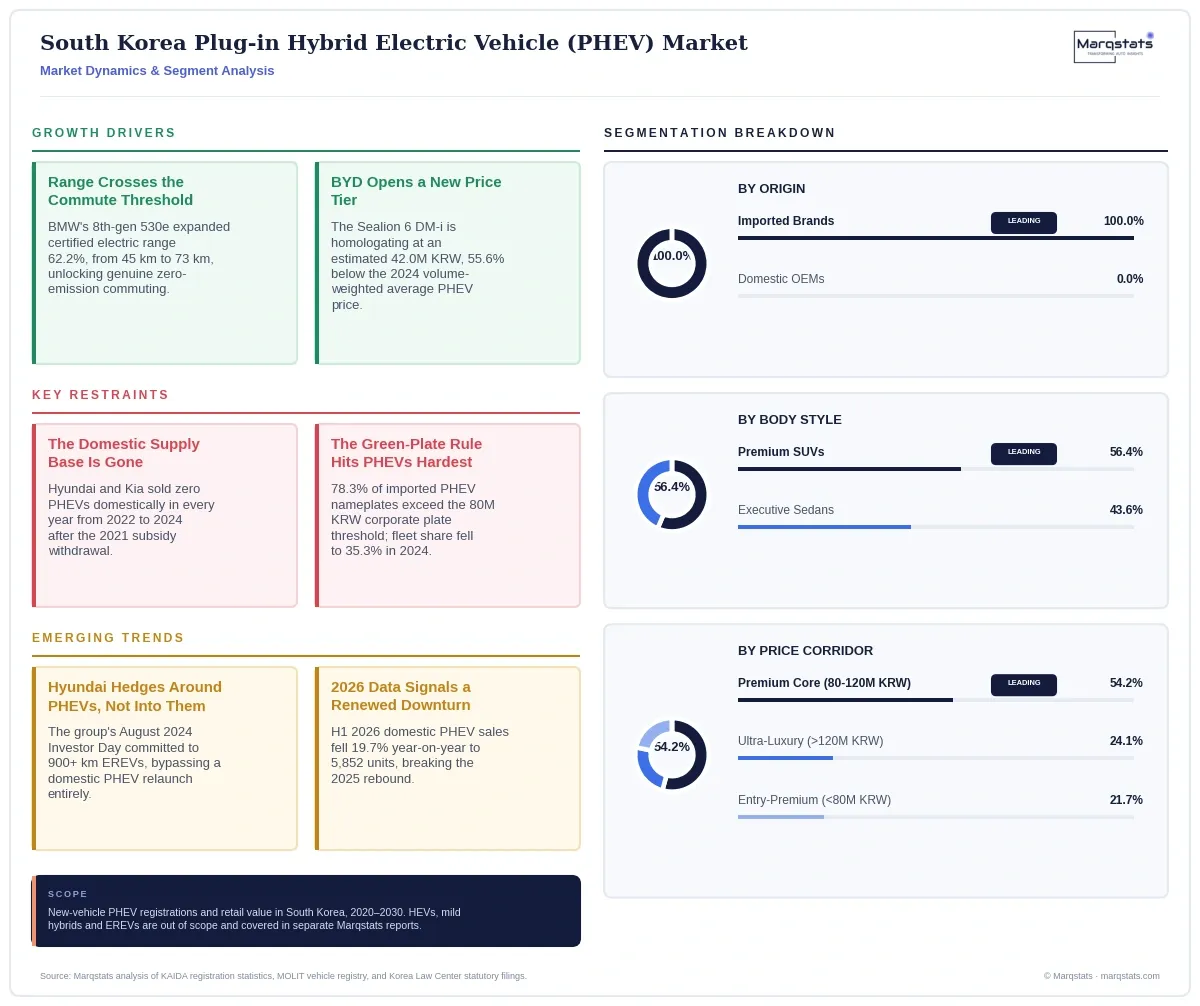
Task: Click the Market Dynamics & Segment Analysis subtitle
Action: (x=157, y=71)
